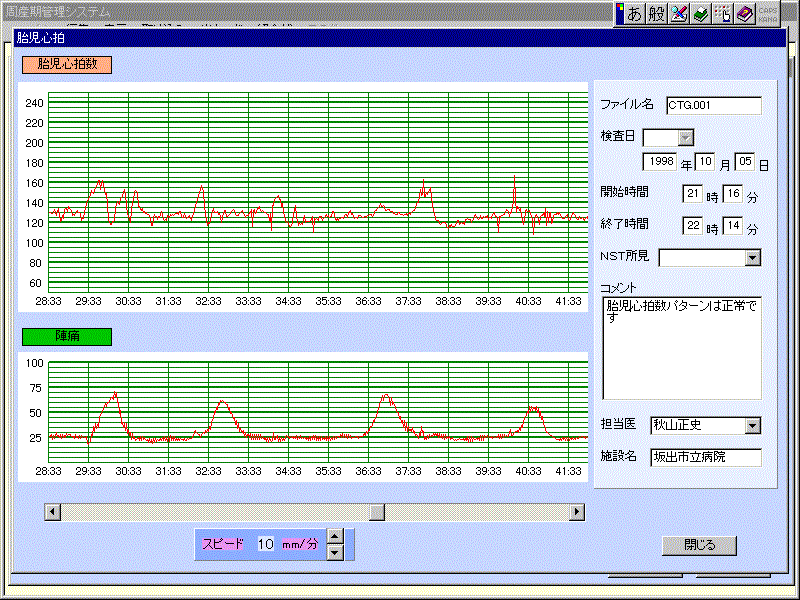Open the IME dictionary tool with green book
Viewport: 800px width, 600px height.
701,14
